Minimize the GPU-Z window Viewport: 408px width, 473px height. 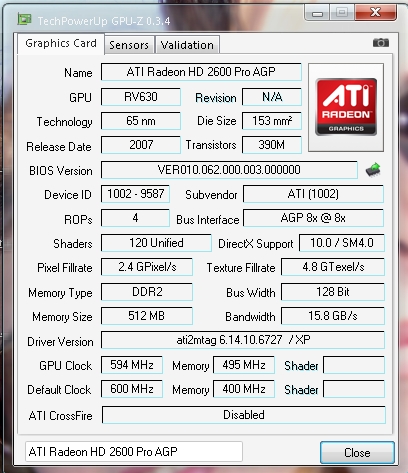pyautogui.click(x=317, y=13)
